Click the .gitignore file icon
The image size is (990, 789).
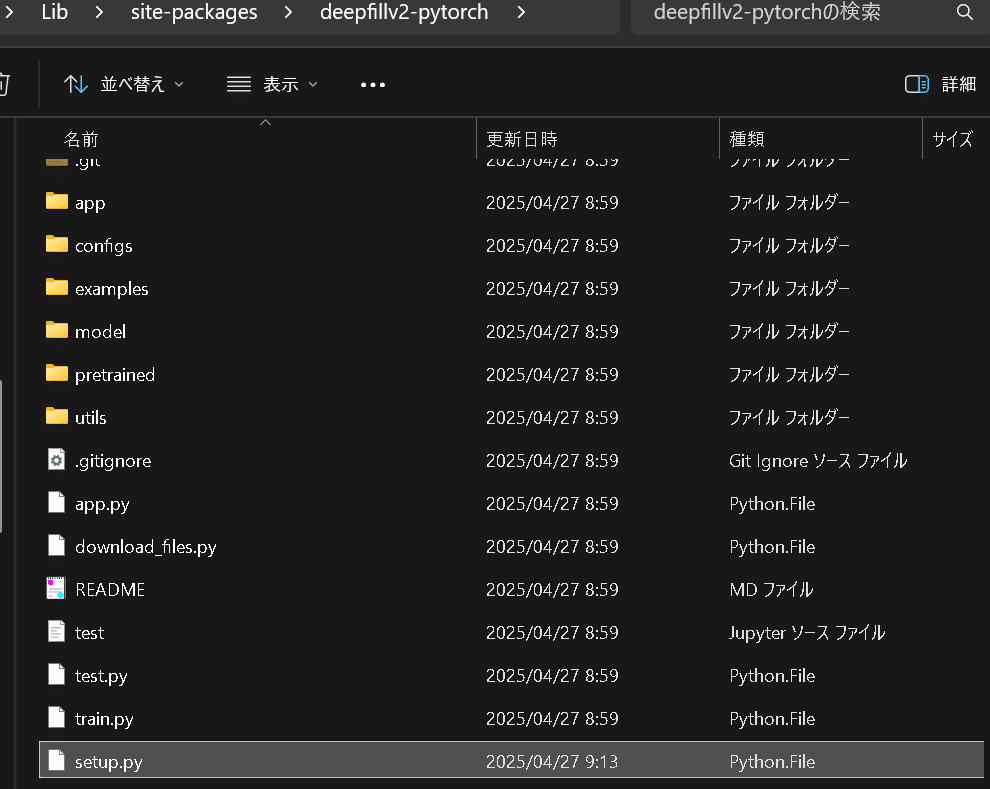tap(56, 460)
